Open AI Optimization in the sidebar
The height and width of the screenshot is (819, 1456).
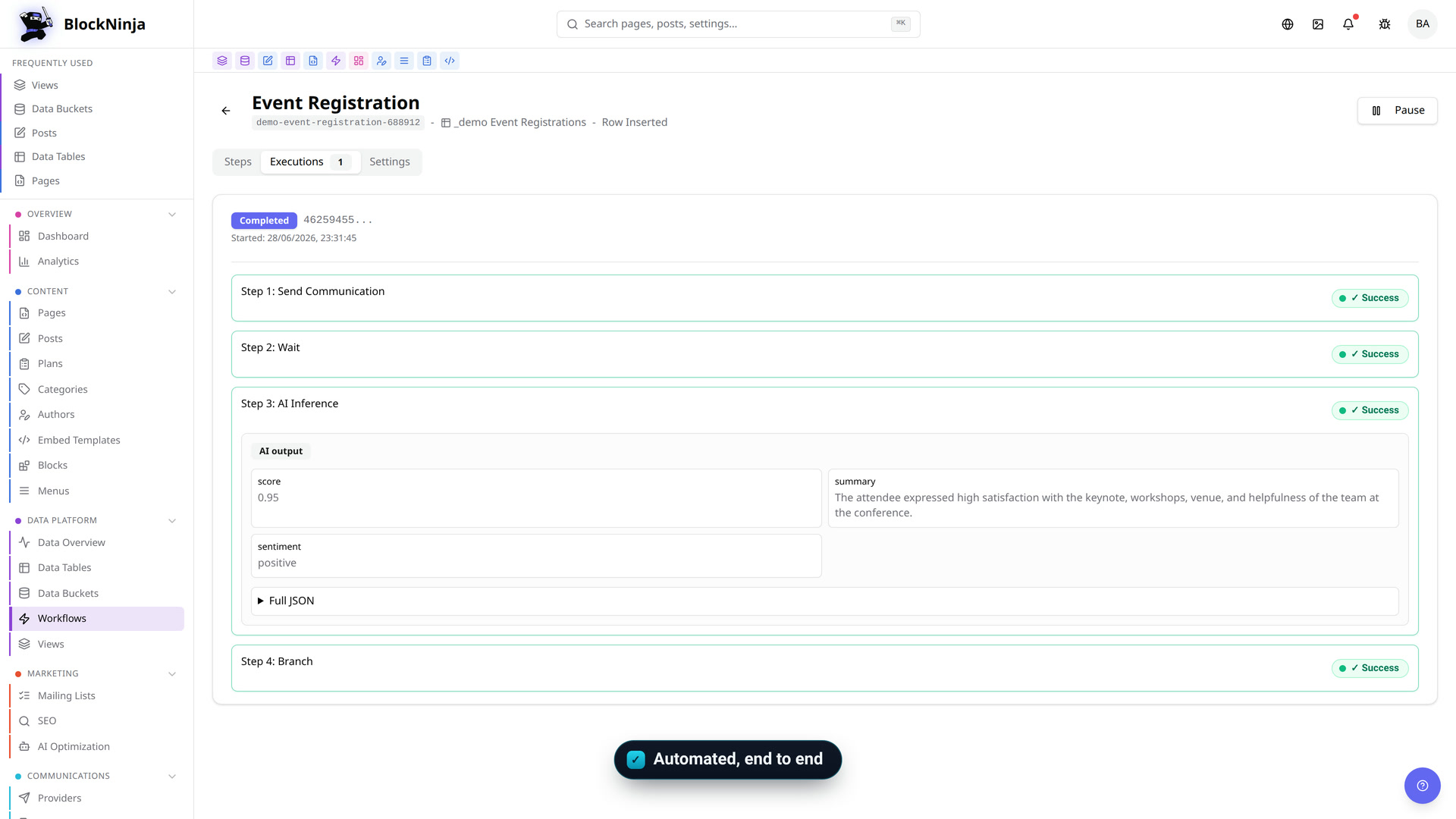pyautogui.click(x=97, y=747)
